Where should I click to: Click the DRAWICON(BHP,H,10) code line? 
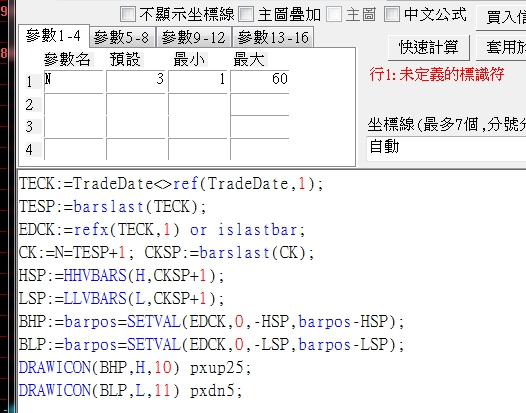coord(135,368)
